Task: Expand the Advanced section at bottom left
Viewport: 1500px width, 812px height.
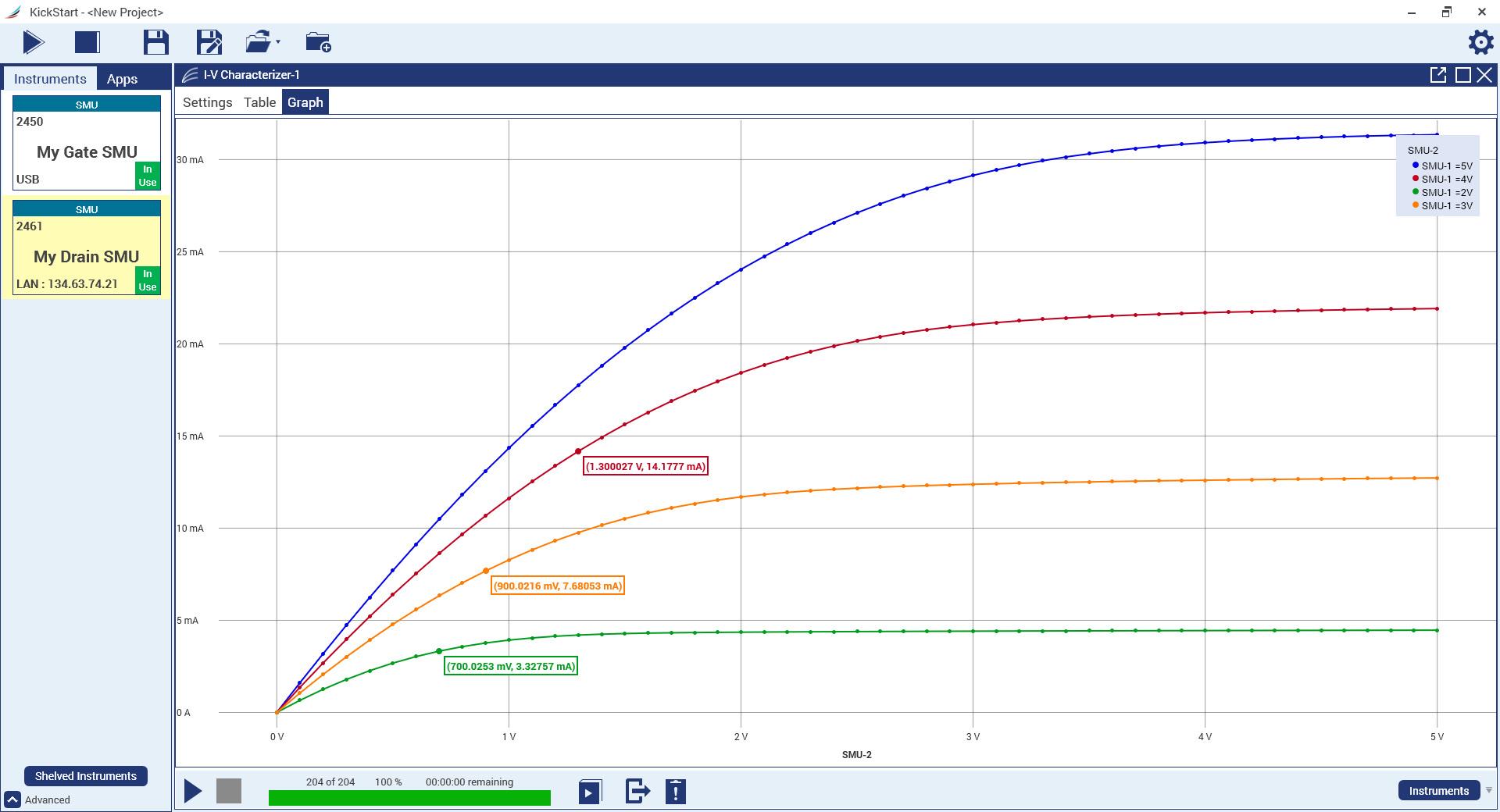Action: click(x=13, y=800)
